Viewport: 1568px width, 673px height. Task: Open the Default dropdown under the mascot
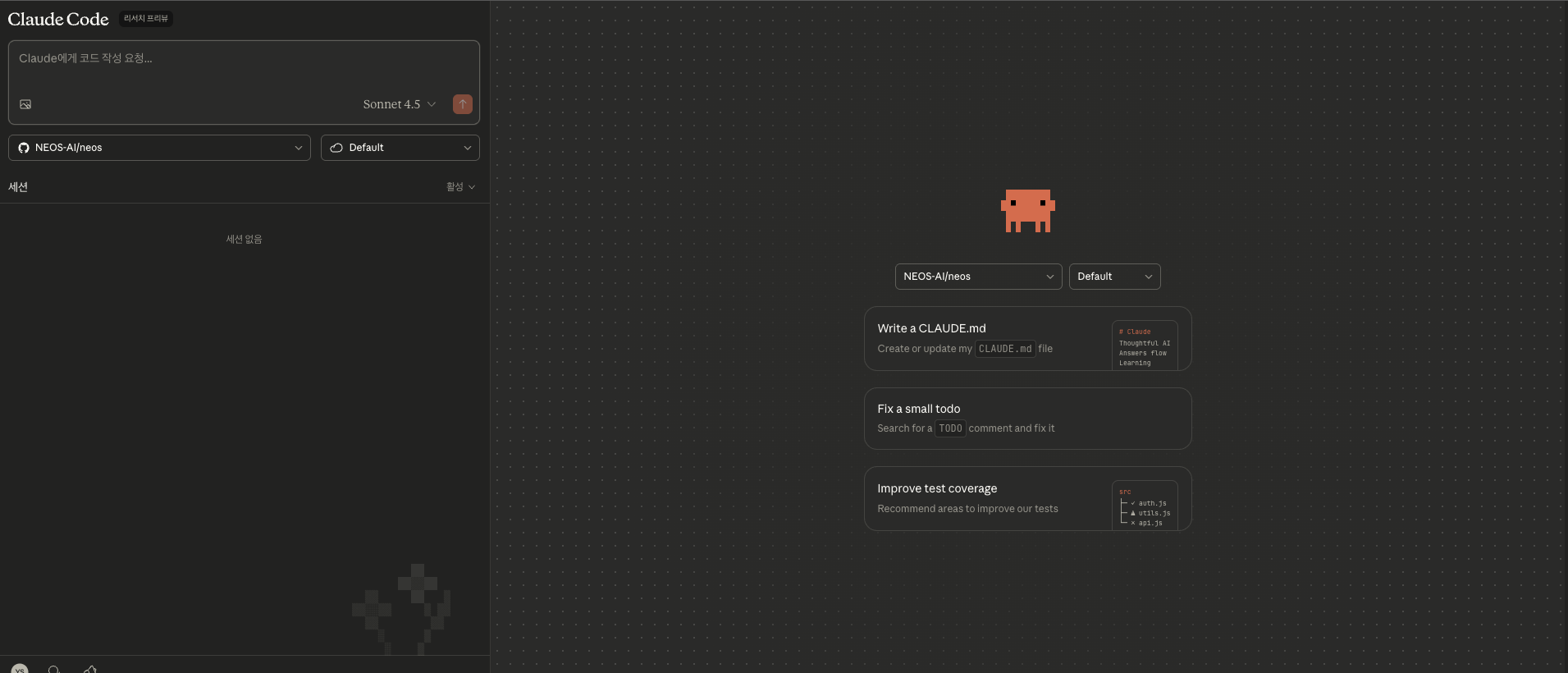point(1114,277)
